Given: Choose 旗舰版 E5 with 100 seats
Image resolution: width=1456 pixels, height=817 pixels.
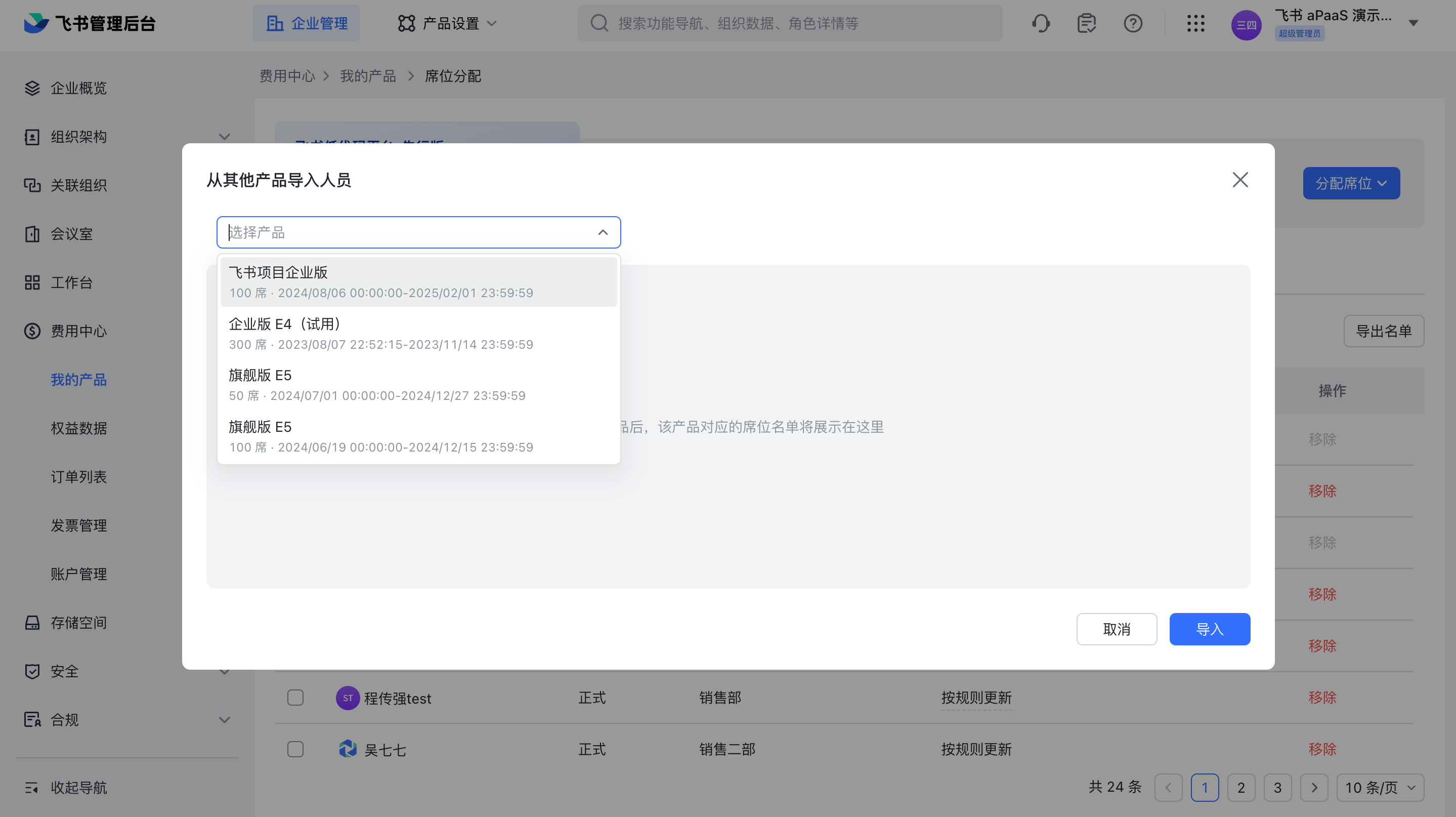Looking at the screenshot, I should pos(418,436).
